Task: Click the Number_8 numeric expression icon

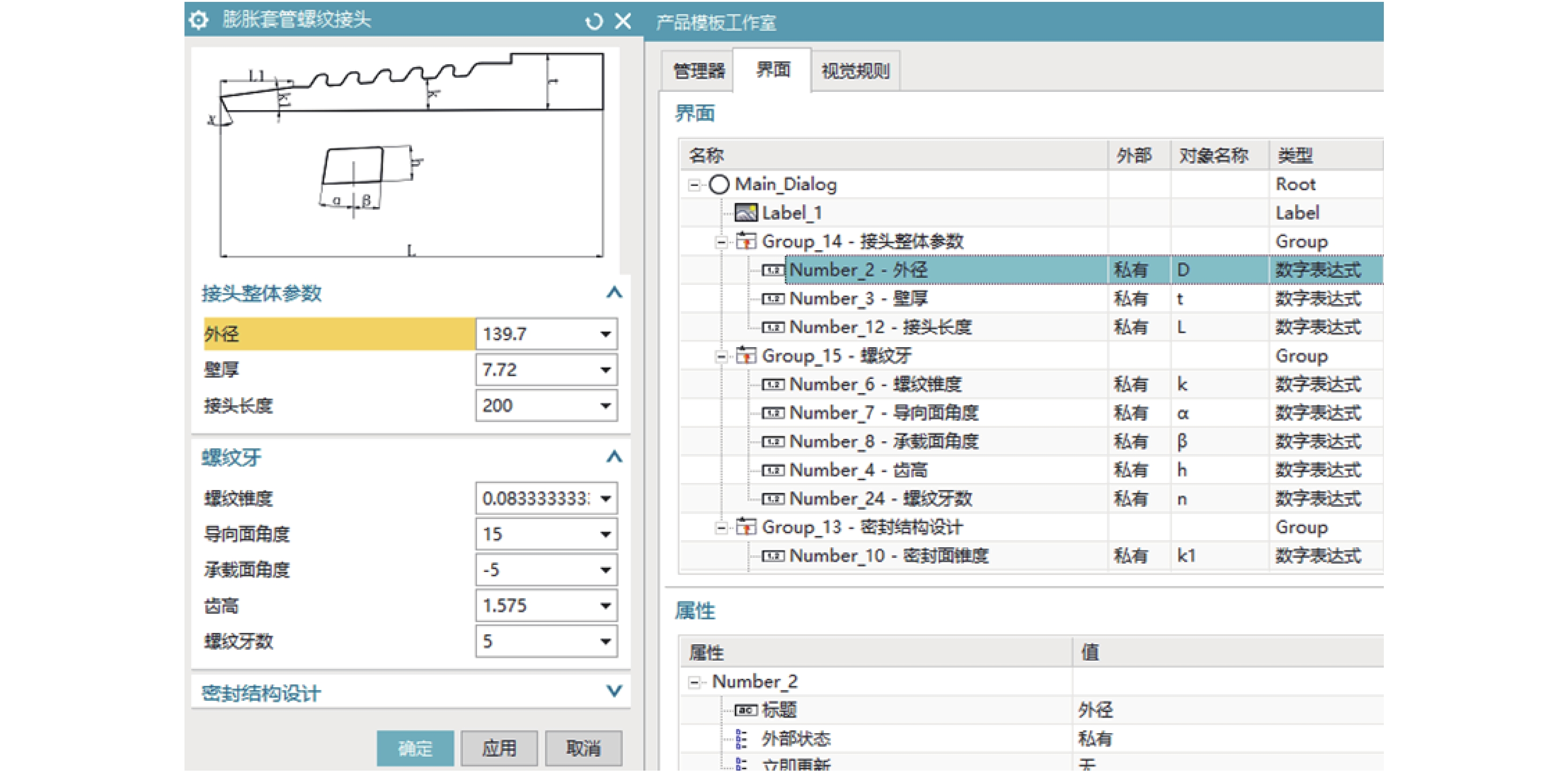Action: (773, 441)
